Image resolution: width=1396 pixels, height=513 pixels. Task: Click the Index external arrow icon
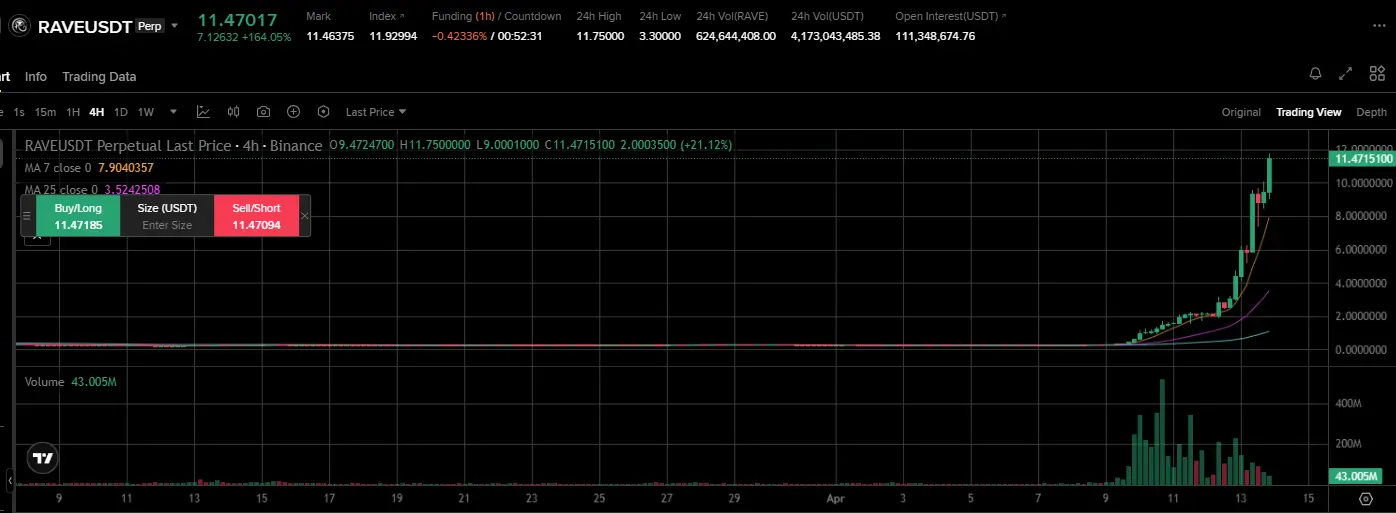(402, 16)
